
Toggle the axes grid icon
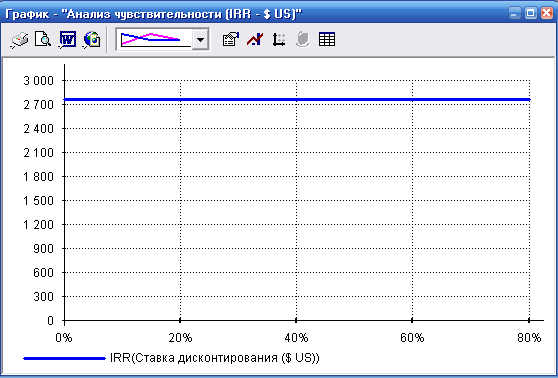point(279,39)
